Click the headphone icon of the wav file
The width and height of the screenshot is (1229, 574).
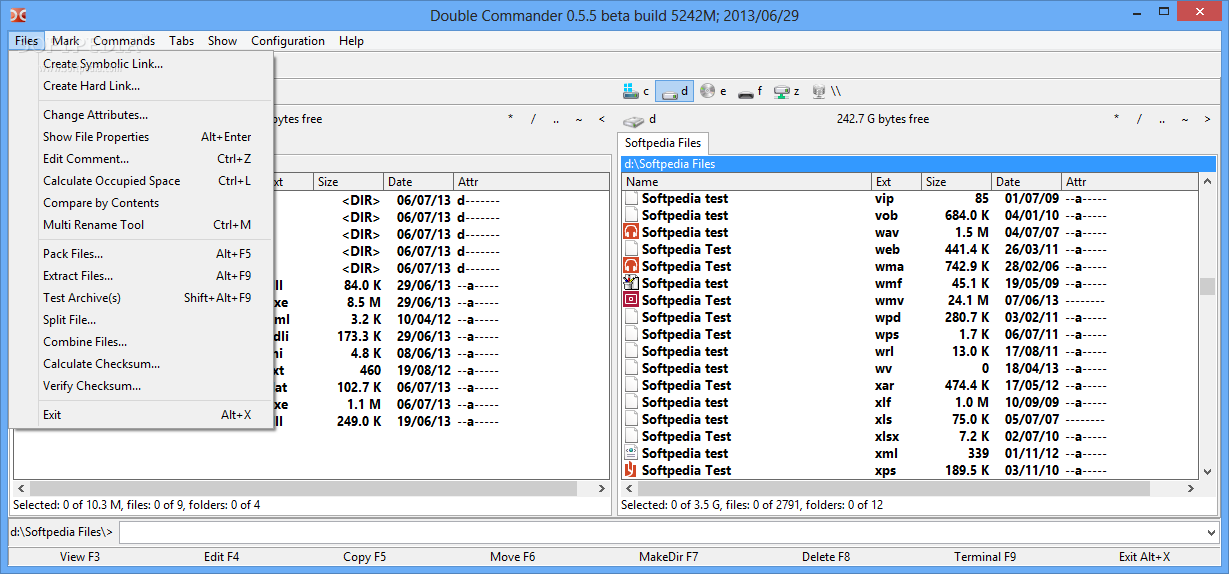click(631, 232)
